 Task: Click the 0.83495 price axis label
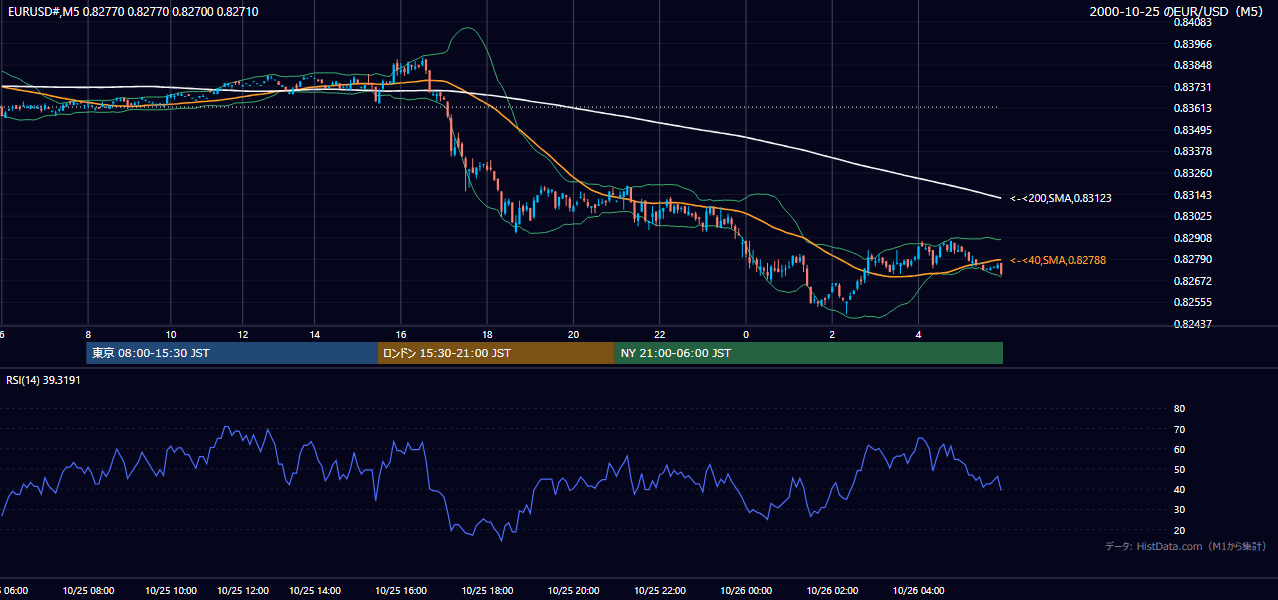coord(1192,130)
